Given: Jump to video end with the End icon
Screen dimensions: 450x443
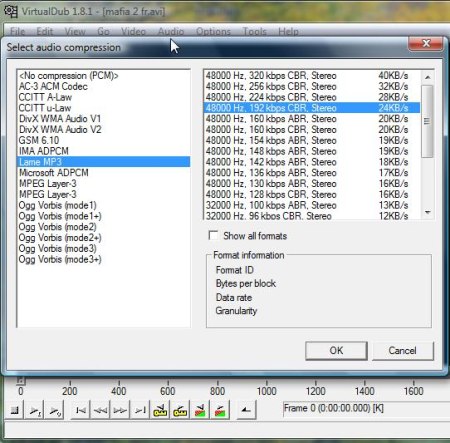Looking at the screenshot, I should pos(140,410).
